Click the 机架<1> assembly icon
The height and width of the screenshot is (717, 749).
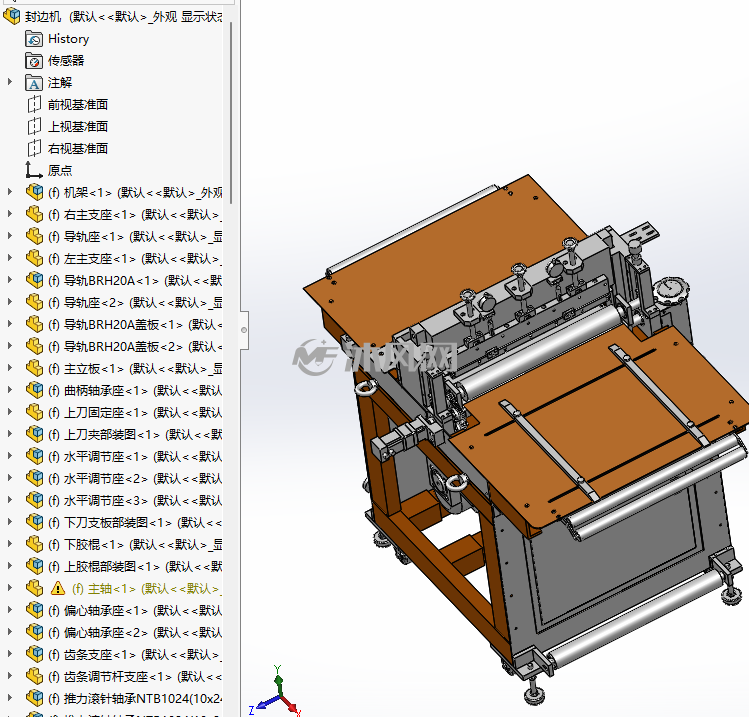tap(34, 192)
